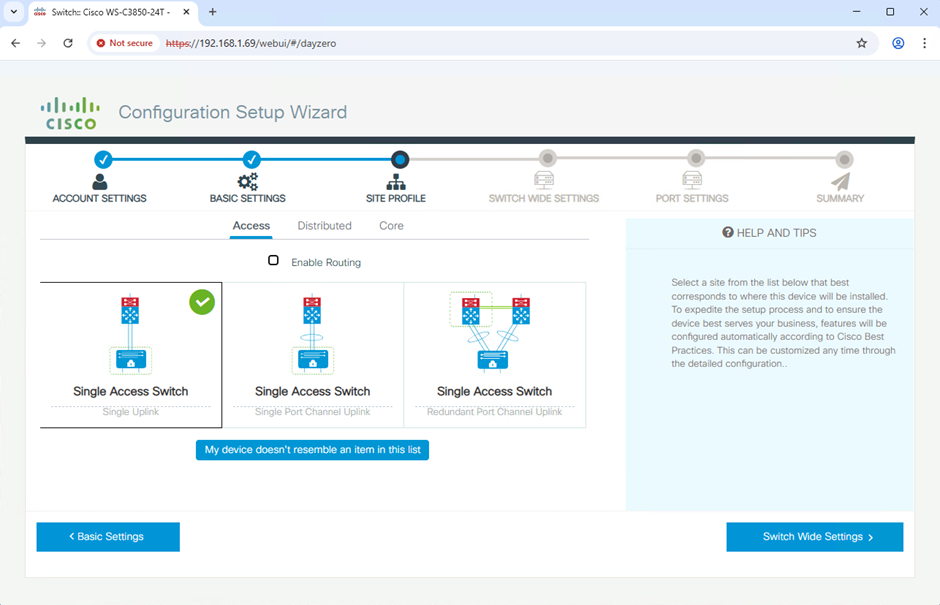Go back to Basic Settings
This screenshot has height=605, width=940.
108,537
